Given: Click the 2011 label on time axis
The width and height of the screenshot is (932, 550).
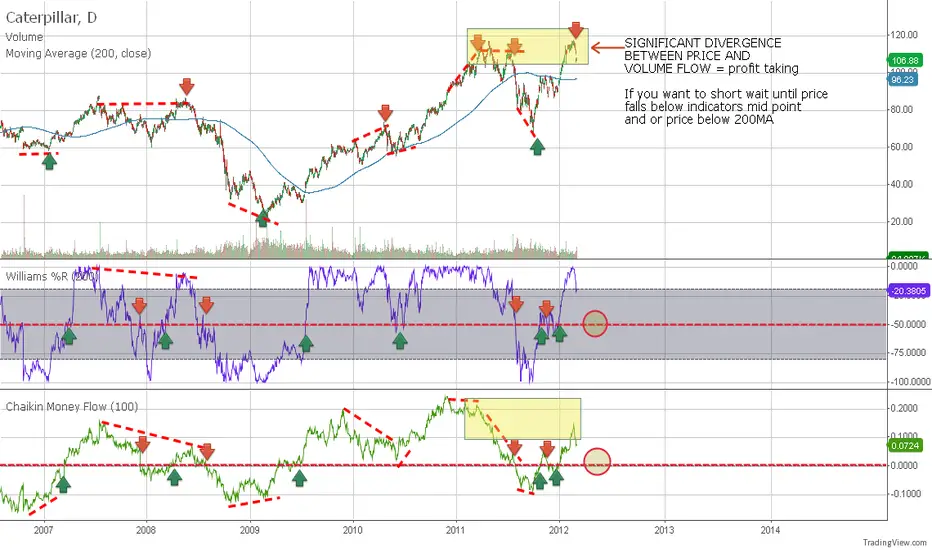Looking at the screenshot, I should 456,530.
